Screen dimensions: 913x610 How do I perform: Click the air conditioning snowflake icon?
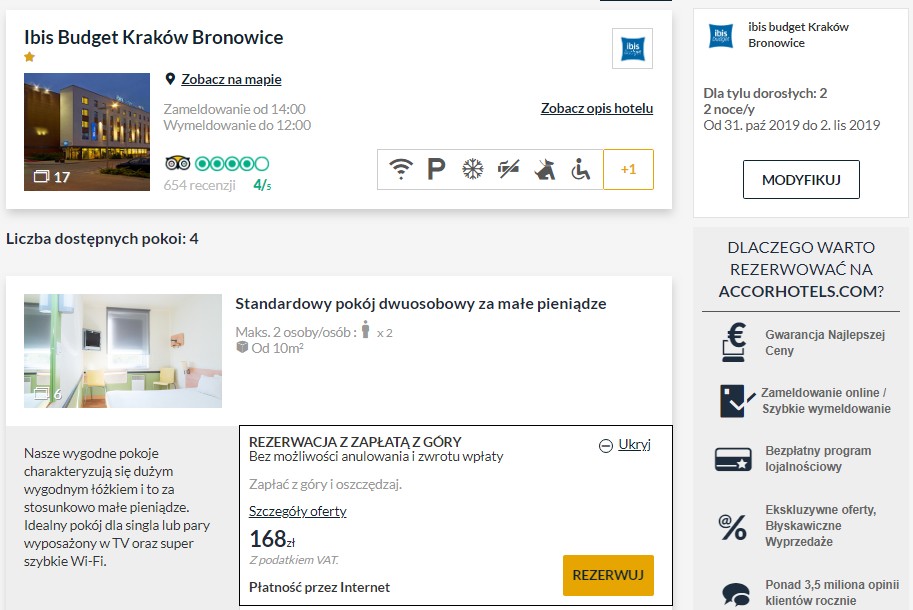(472, 169)
